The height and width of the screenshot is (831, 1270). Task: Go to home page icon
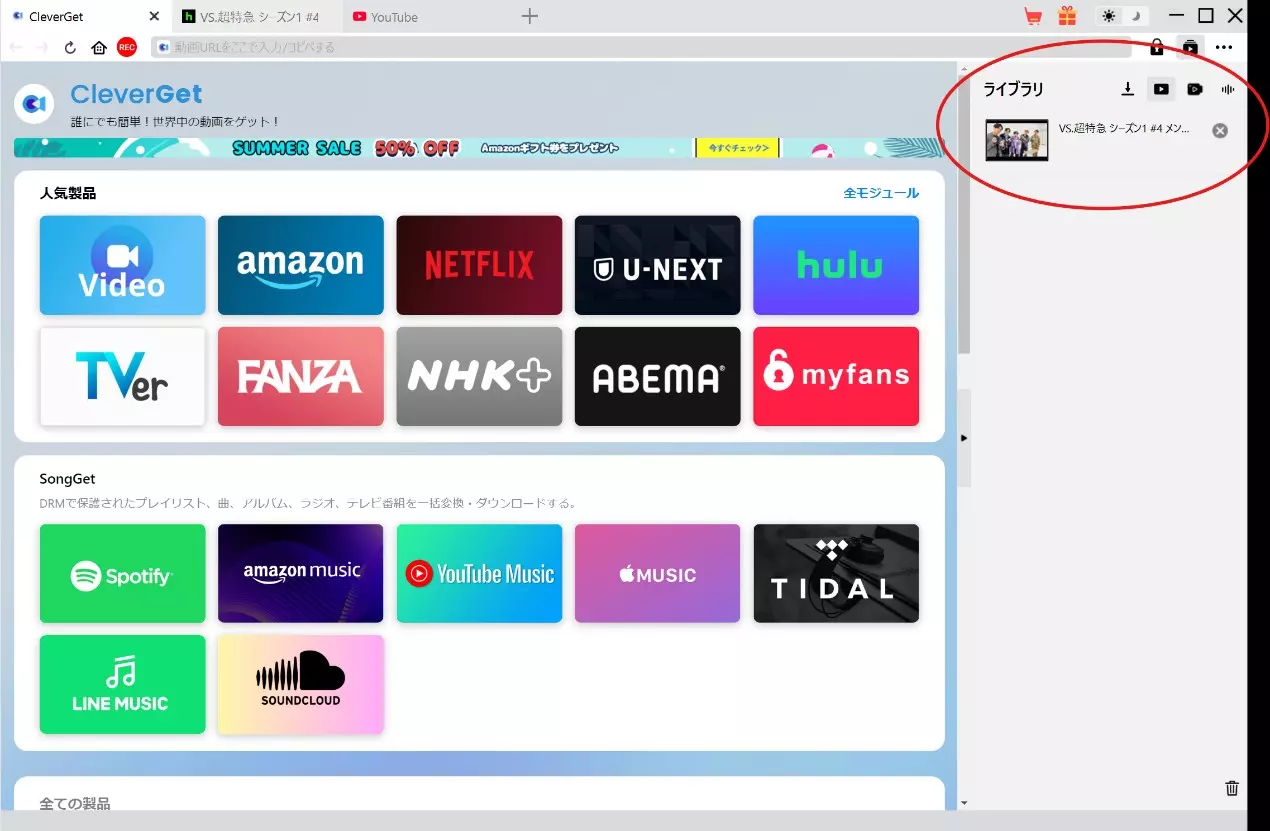pyautogui.click(x=98, y=47)
